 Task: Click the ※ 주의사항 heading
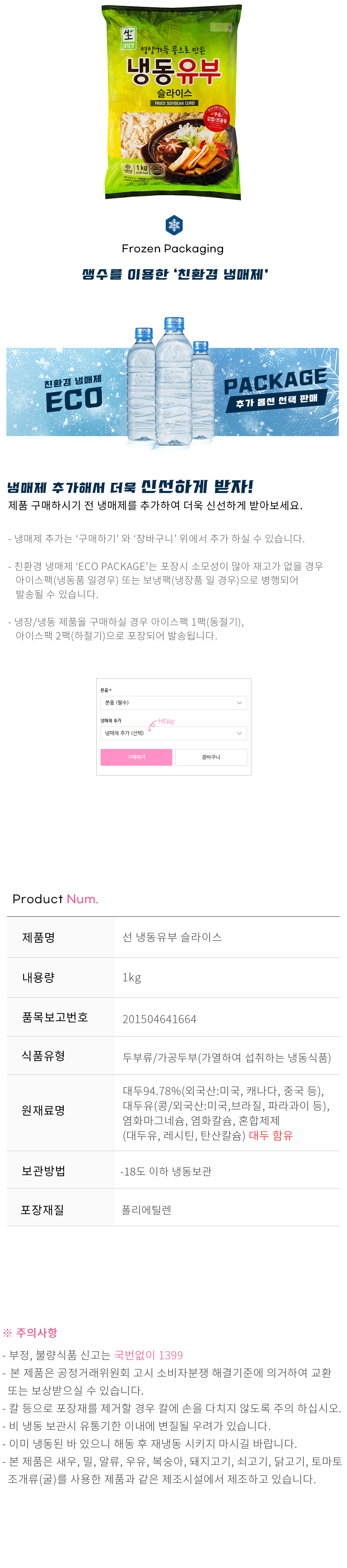tap(30, 1332)
